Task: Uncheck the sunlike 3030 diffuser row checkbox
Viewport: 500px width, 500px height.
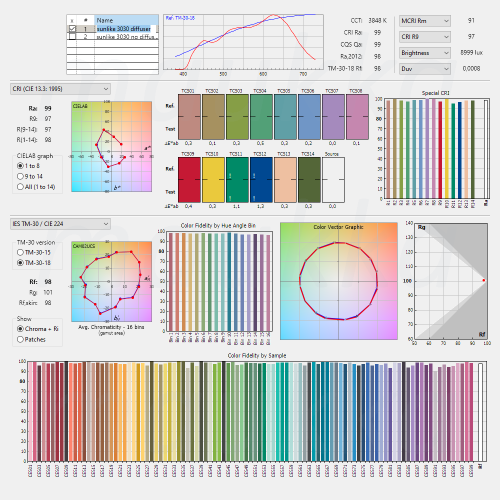Action: point(72,29)
